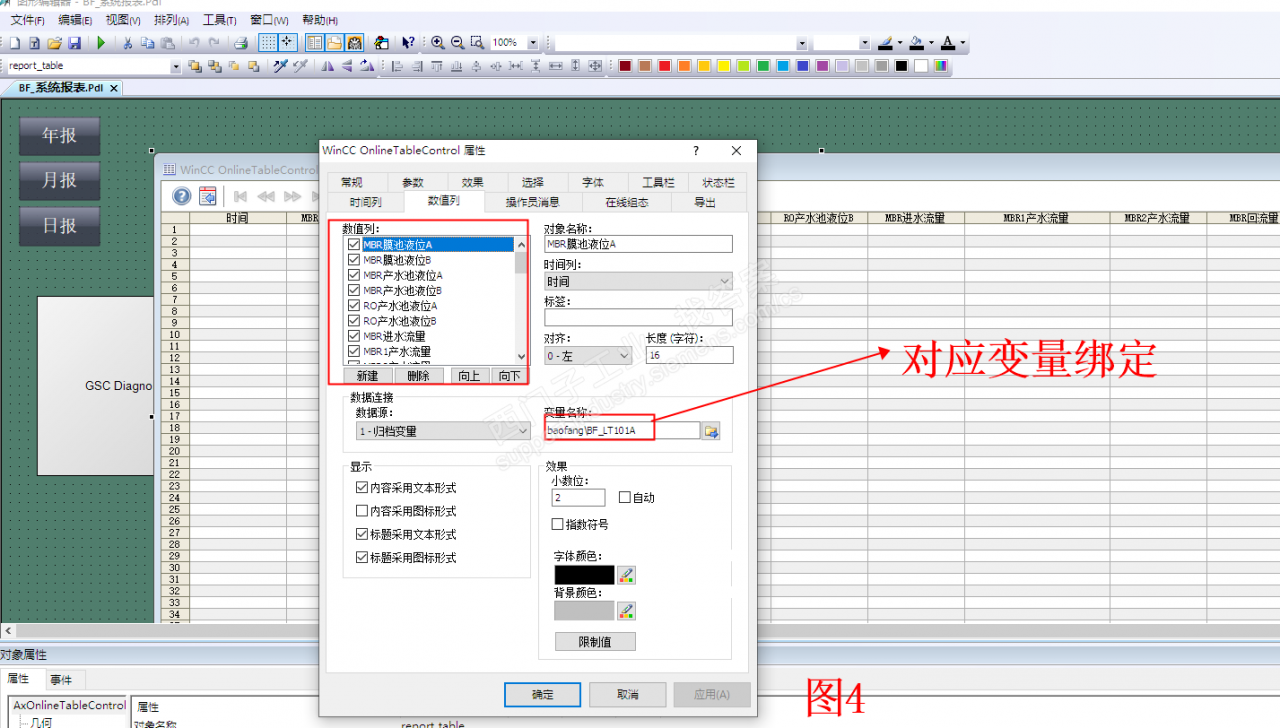Open the report_table object dropdown
The width and height of the screenshot is (1280, 728).
click(x=176, y=66)
